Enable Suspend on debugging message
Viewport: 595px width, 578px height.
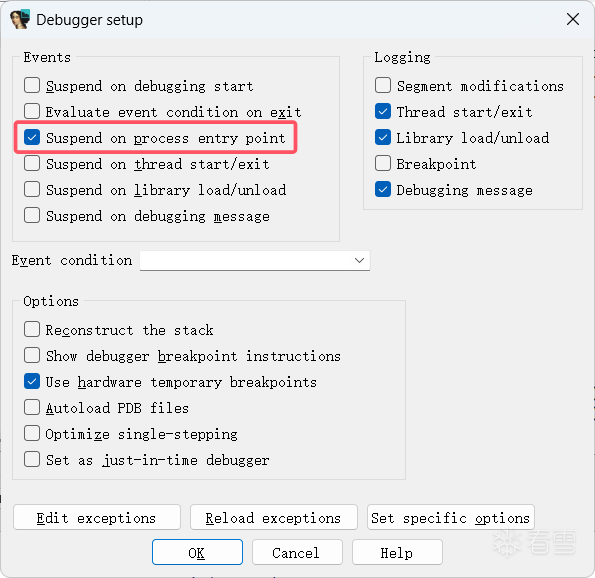pyautogui.click(x=32, y=216)
